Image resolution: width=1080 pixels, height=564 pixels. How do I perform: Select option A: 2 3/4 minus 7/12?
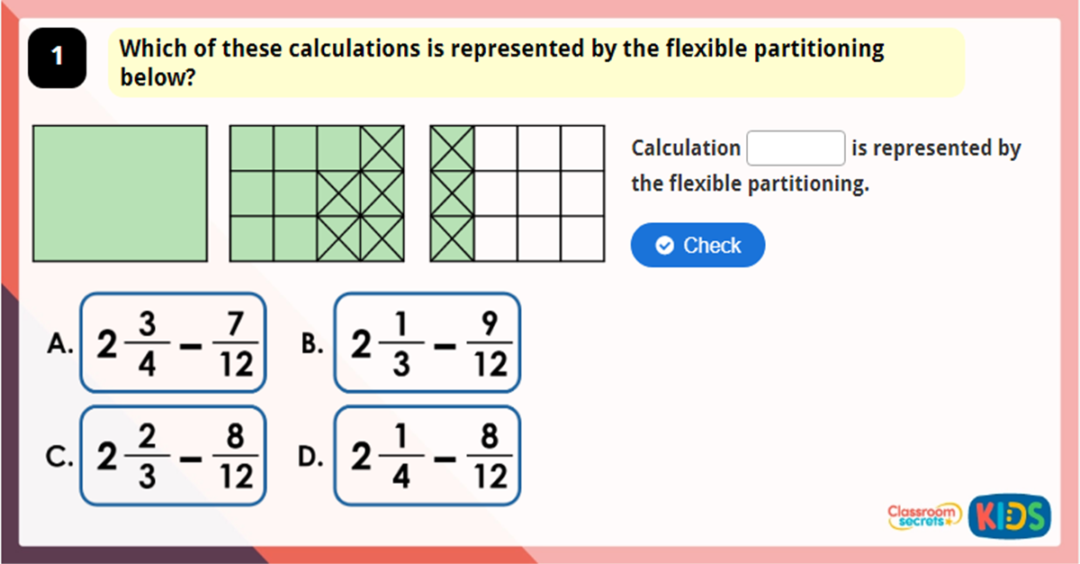click(x=173, y=343)
